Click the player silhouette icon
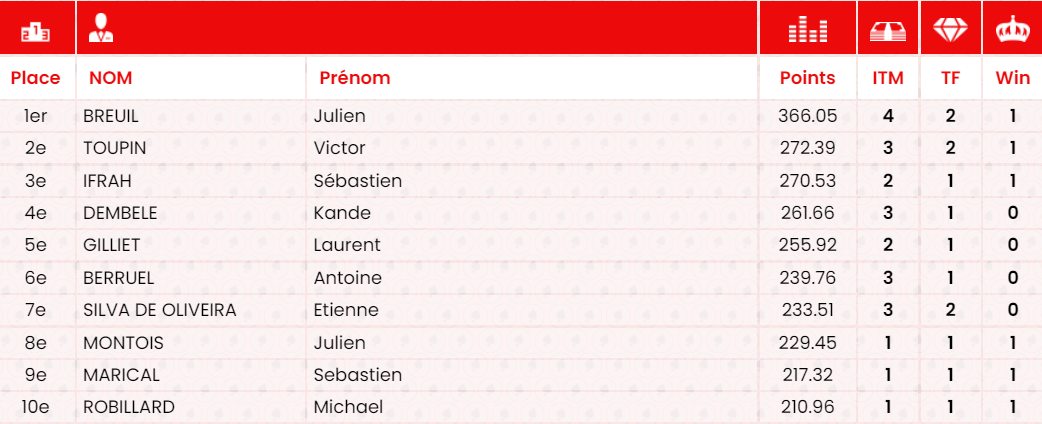 [x=101, y=29]
